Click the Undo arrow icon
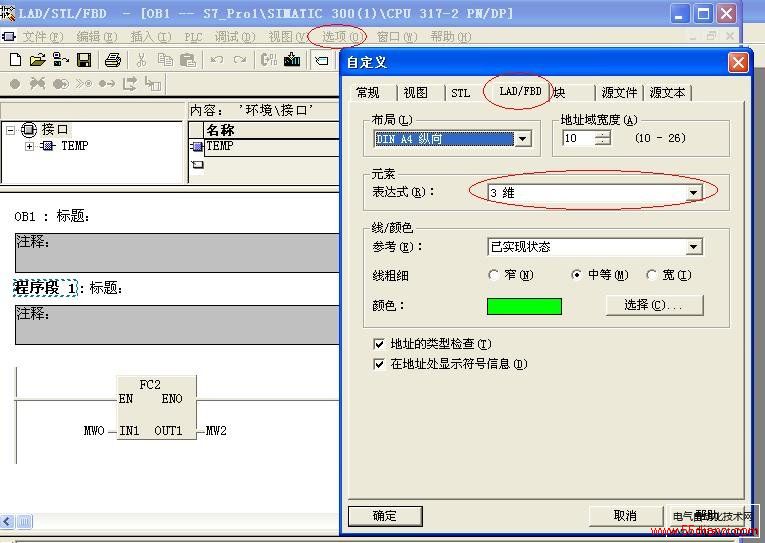The height and width of the screenshot is (543, 765). coord(217,60)
